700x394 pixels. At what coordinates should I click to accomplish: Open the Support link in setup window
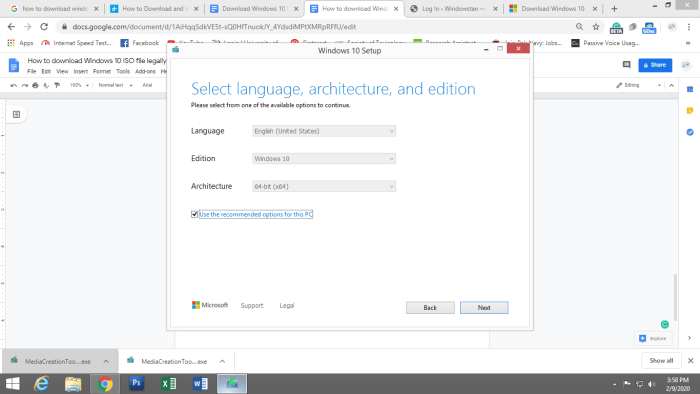pyautogui.click(x=252, y=306)
